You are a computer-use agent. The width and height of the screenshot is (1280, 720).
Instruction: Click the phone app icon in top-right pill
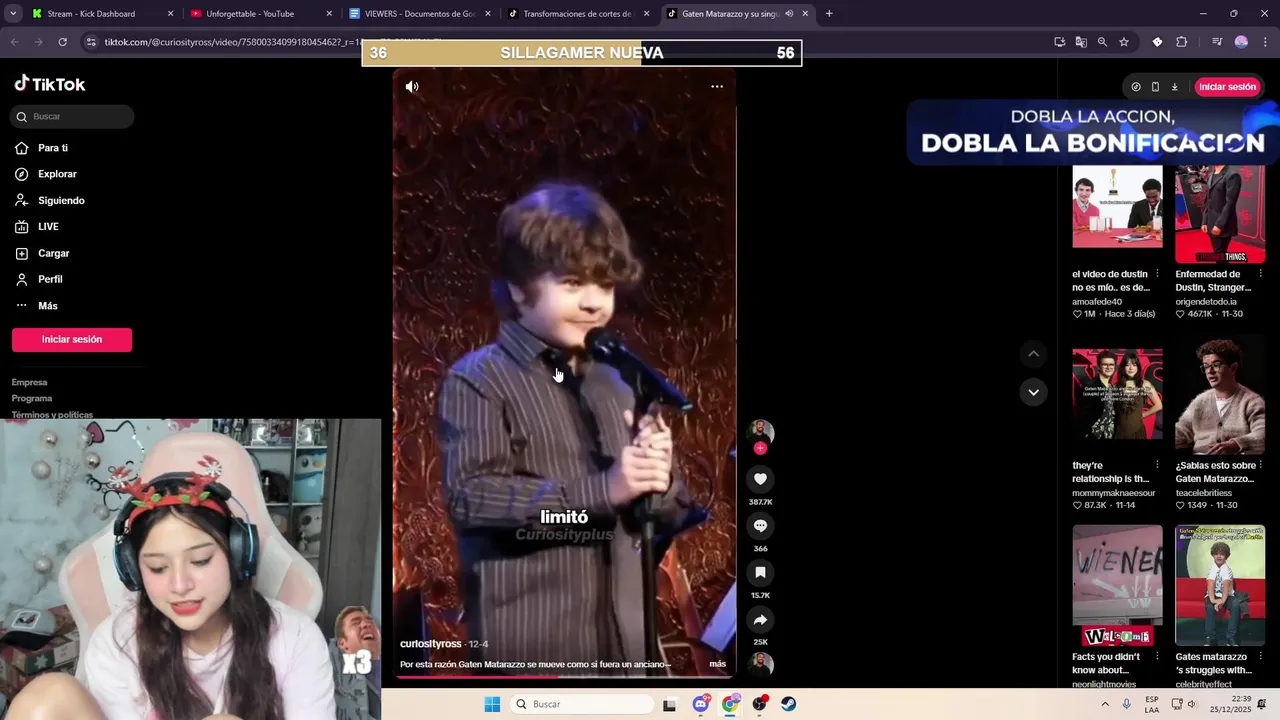(x=1155, y=87)
